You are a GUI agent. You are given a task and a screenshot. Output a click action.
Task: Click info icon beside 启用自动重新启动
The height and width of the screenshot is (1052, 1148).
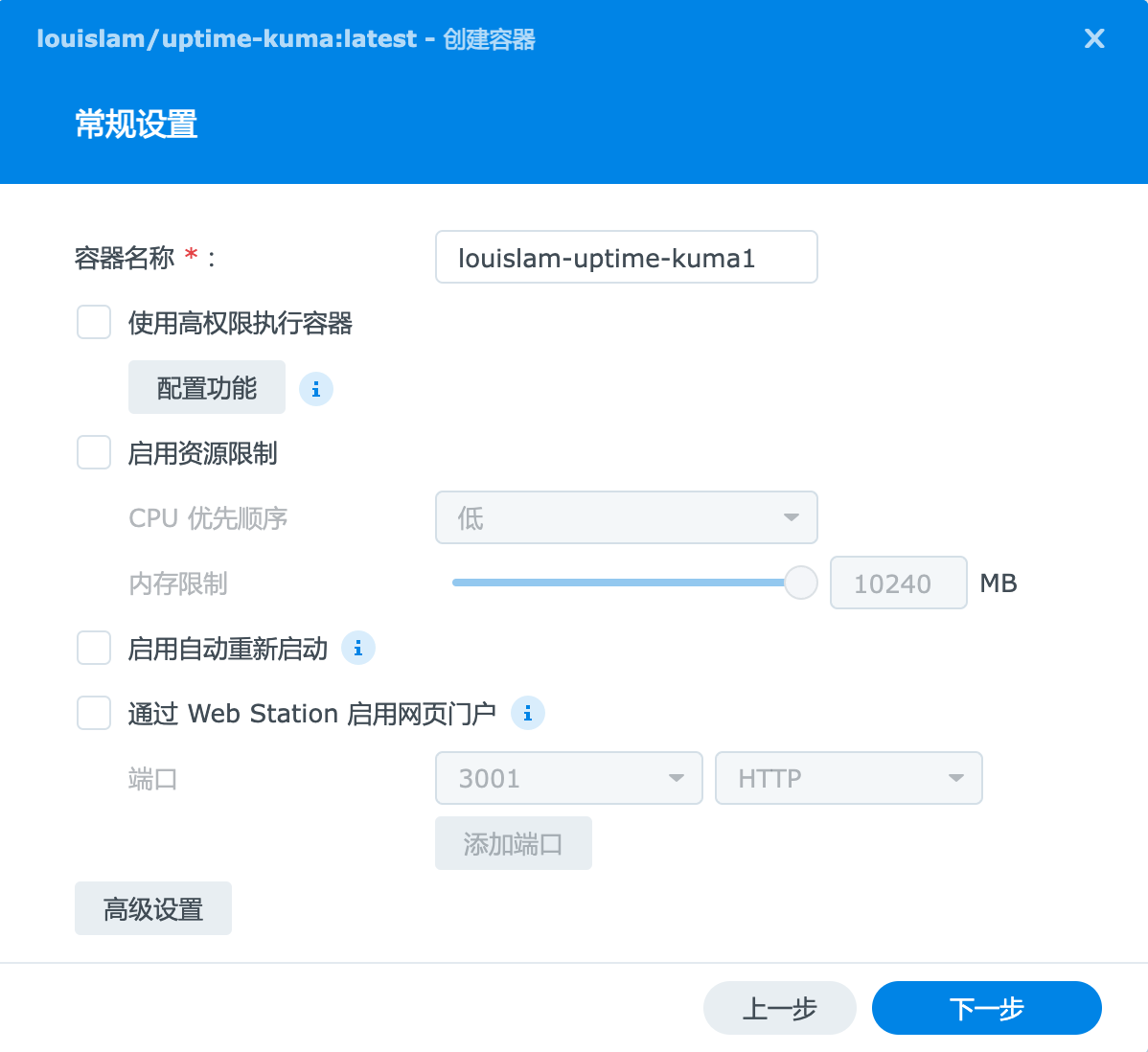point(358,648)
